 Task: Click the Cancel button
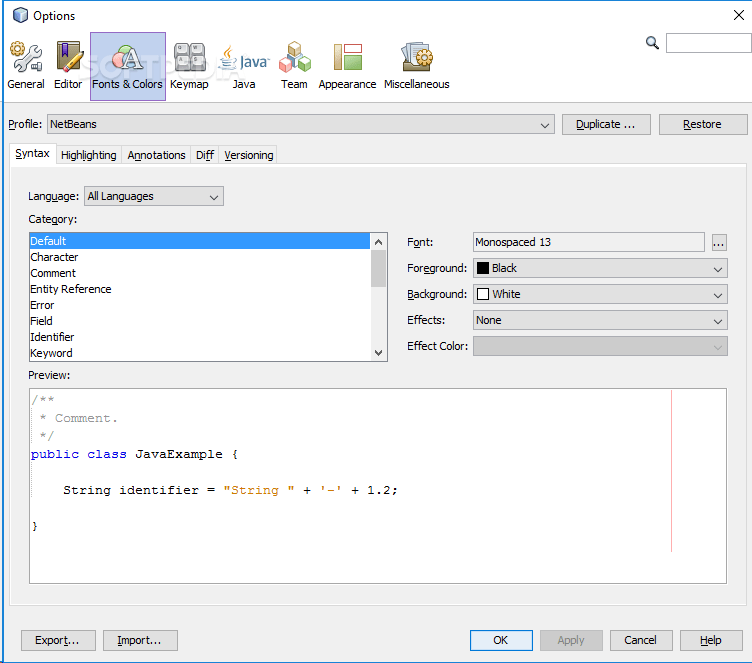(641, 640)
